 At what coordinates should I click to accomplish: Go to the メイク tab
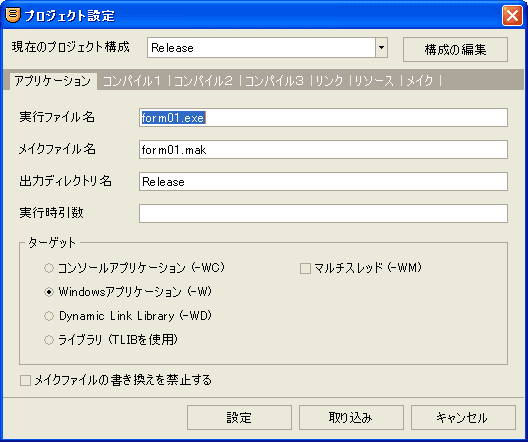coord(420,81)
